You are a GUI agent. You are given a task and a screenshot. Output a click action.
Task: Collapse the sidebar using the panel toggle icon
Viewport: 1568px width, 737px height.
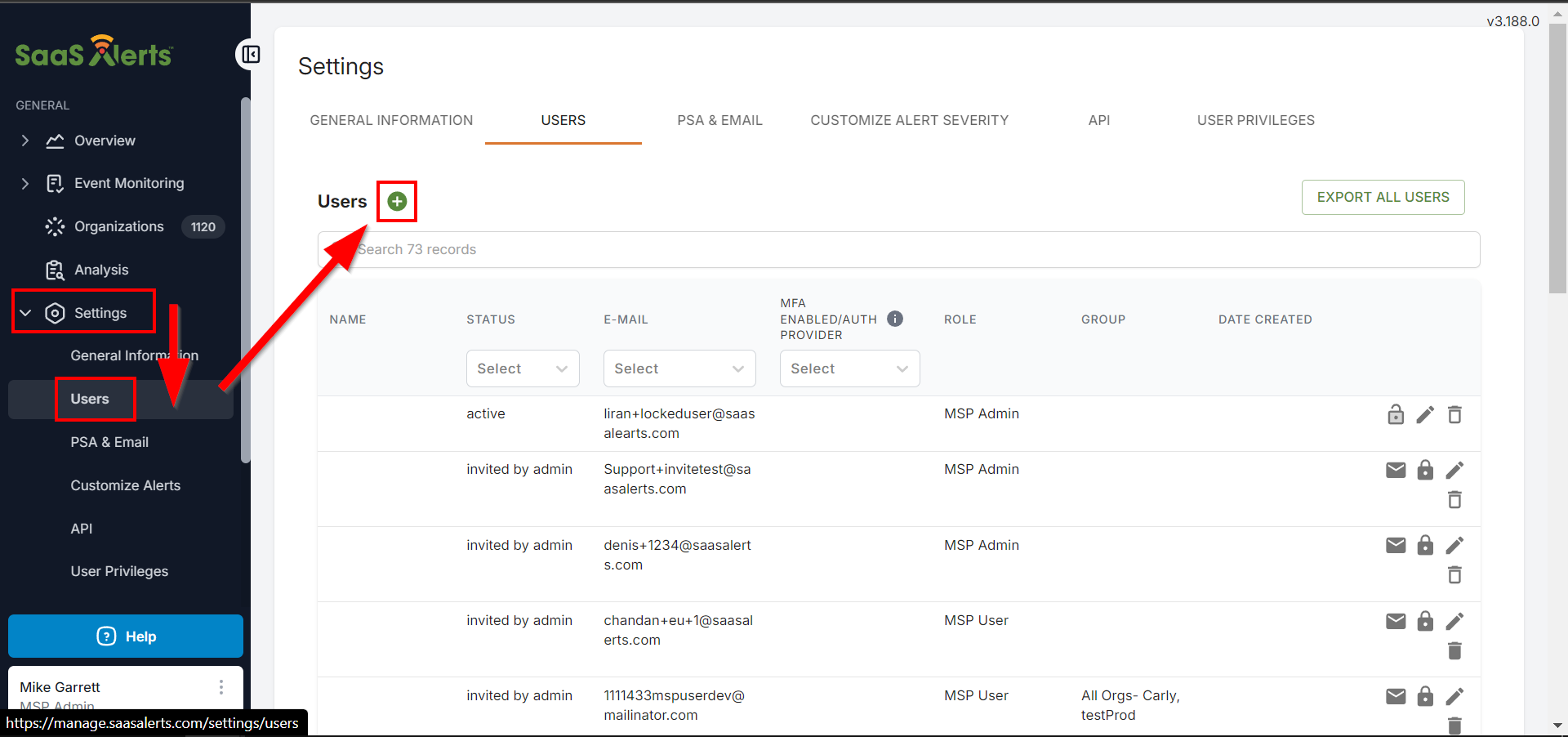pyautogui.click(x=251, y=55)
